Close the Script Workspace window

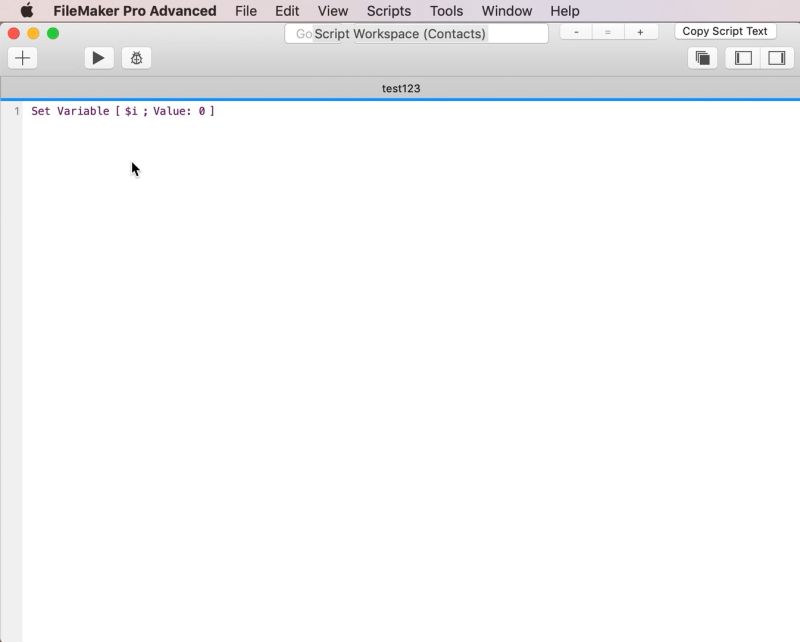point(14,34)
